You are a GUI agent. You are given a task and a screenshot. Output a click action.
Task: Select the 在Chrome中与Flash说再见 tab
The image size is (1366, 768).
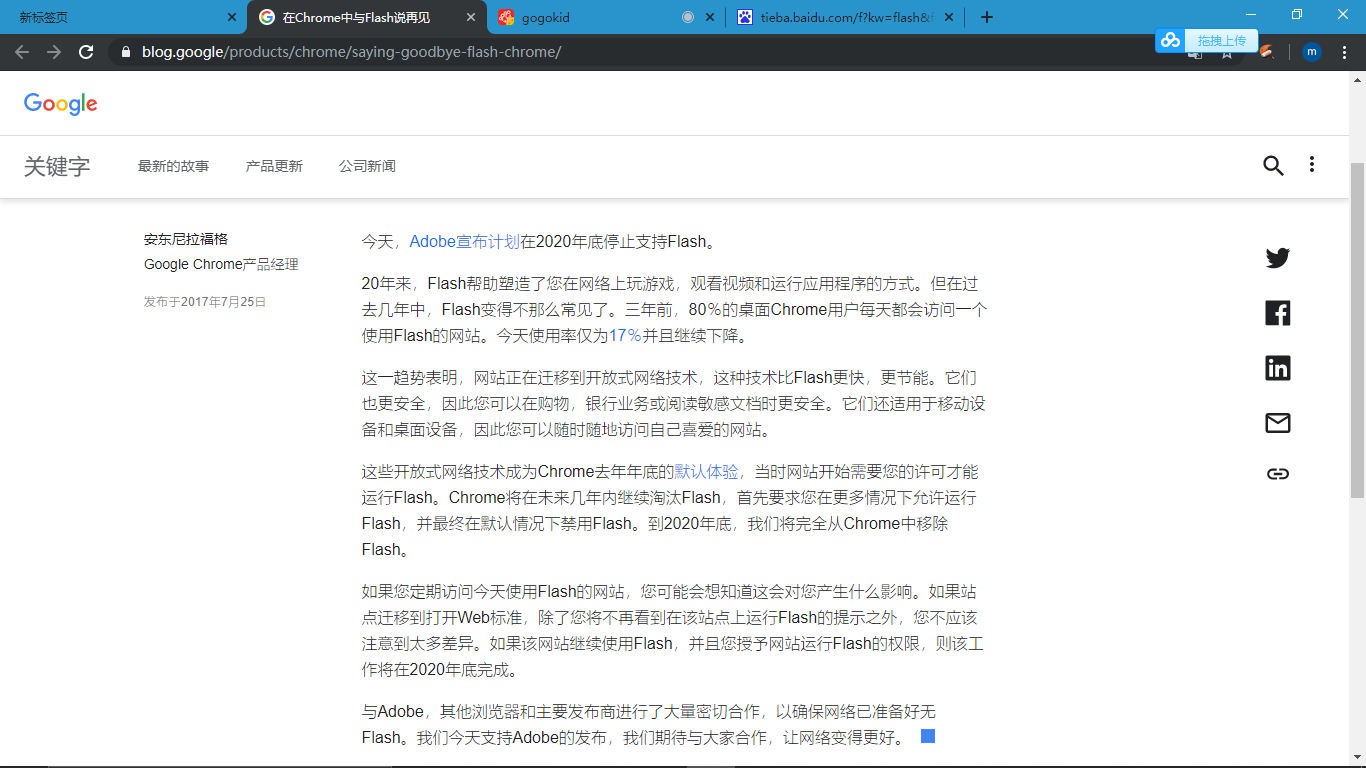click(x=366, y=17)
